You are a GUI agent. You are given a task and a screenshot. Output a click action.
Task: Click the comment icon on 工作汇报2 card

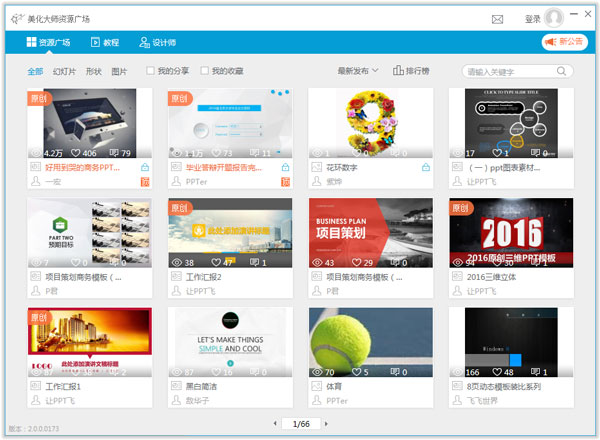(256, 262)
